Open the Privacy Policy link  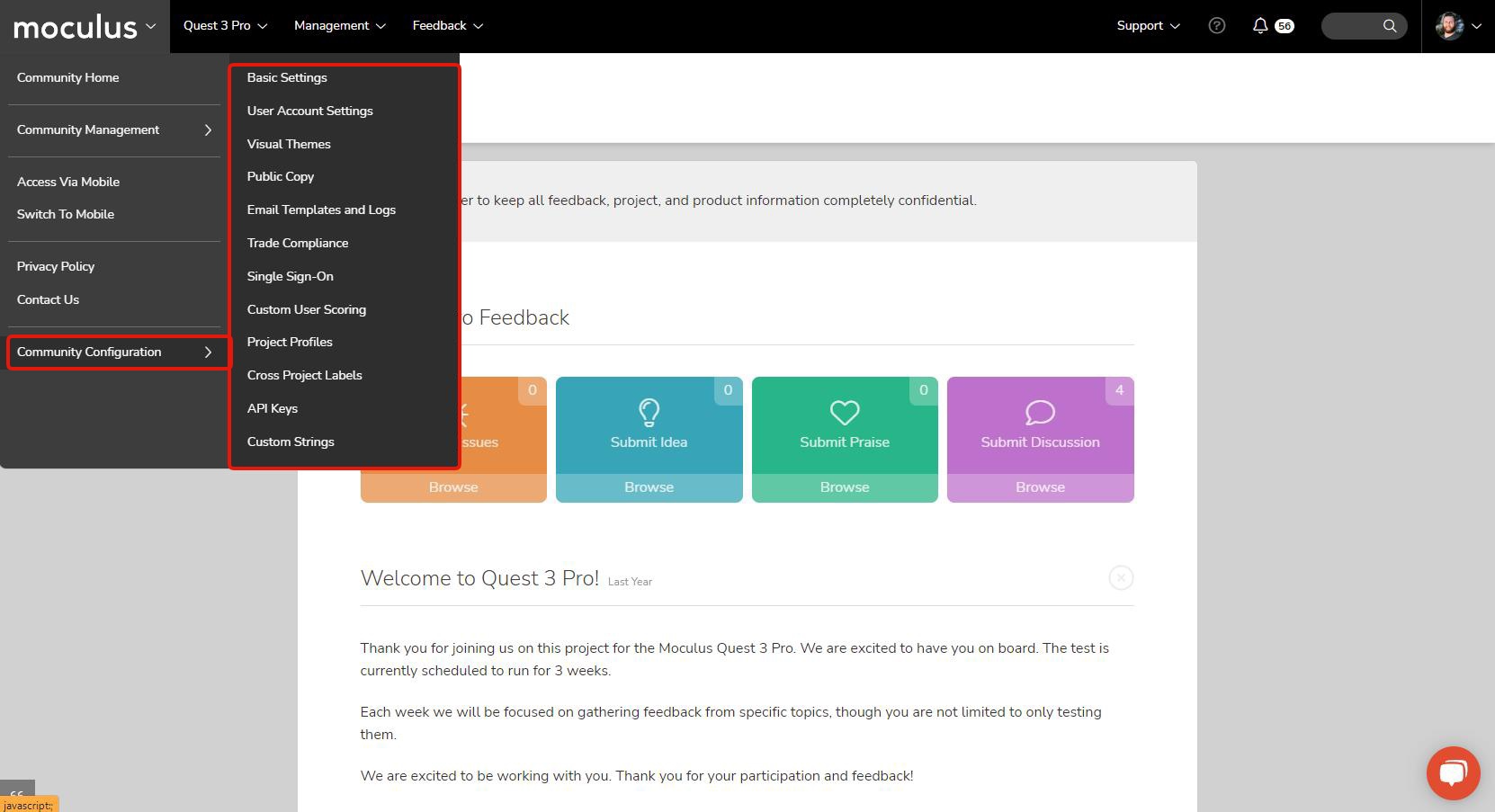click(56, 267)
